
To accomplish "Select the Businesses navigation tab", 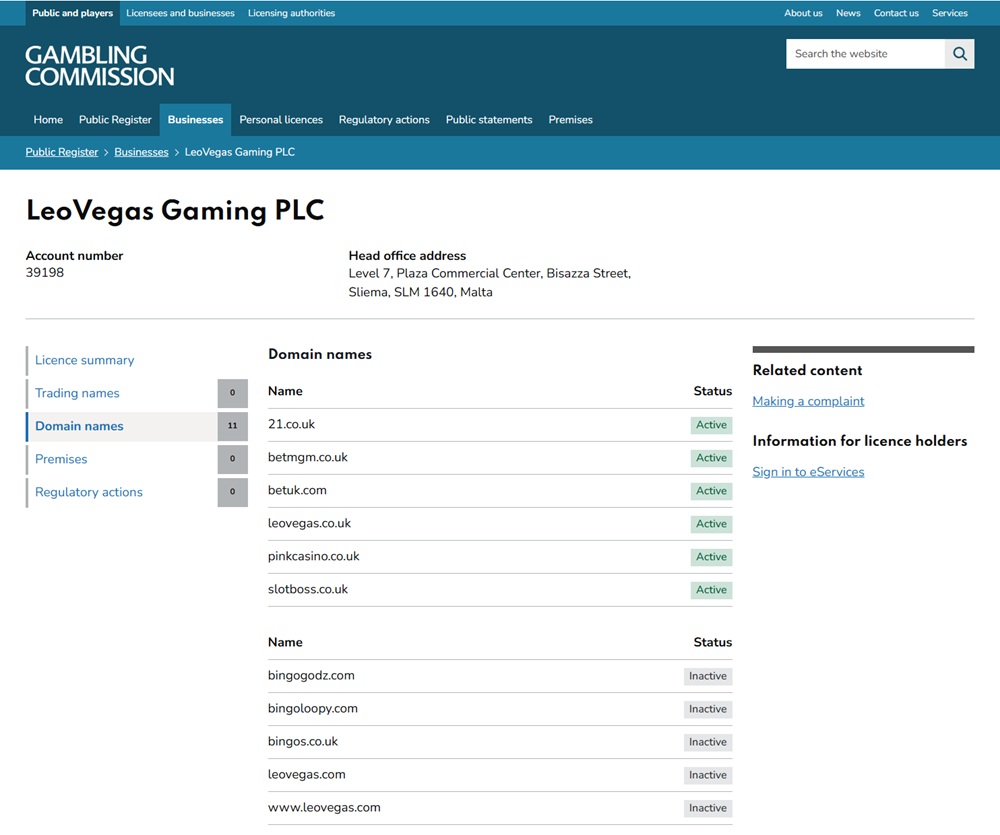I will tap(195, 120).
